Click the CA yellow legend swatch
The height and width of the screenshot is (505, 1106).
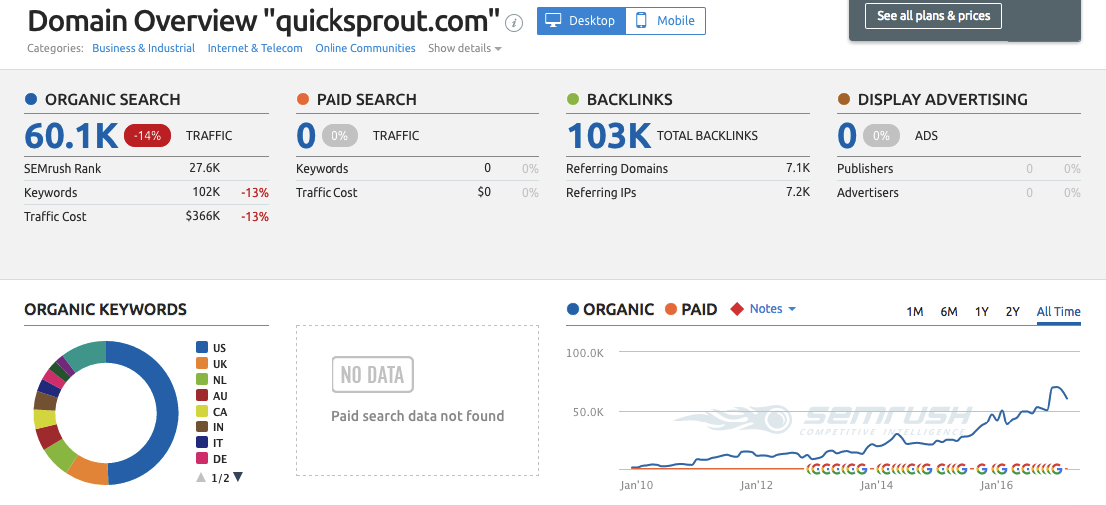pyautogui.click(x=202, y=411)
